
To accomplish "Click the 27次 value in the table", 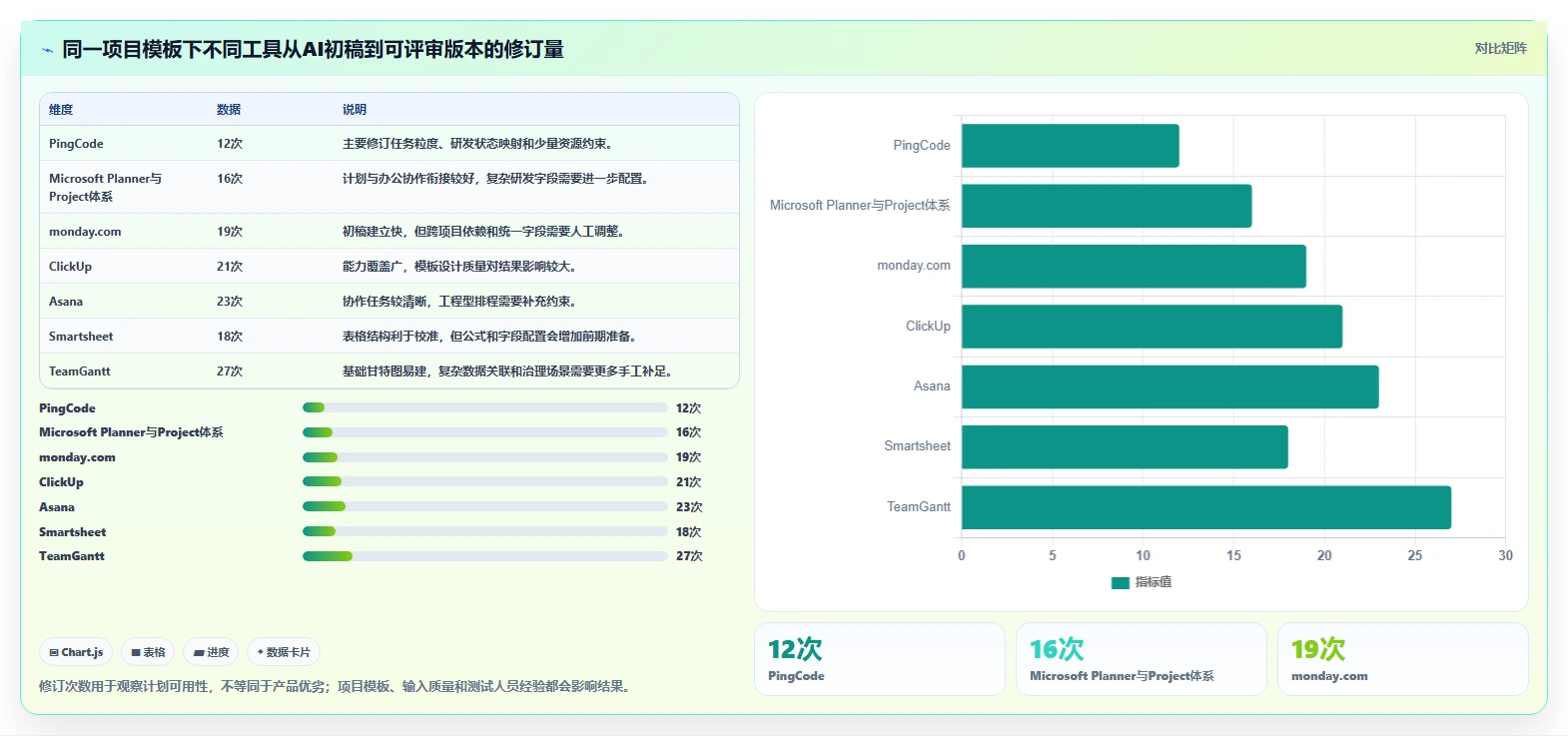I will tap(230, 371).
